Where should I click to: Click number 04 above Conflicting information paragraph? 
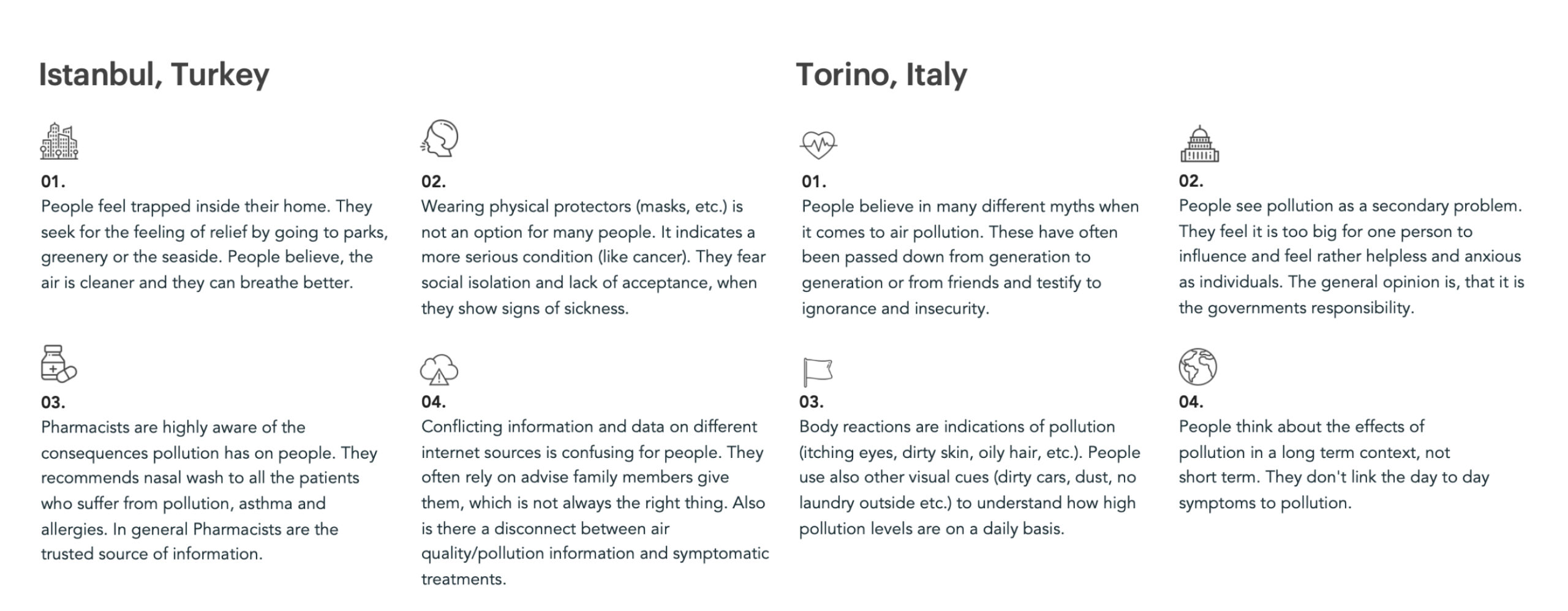click(x=434, y=402)
